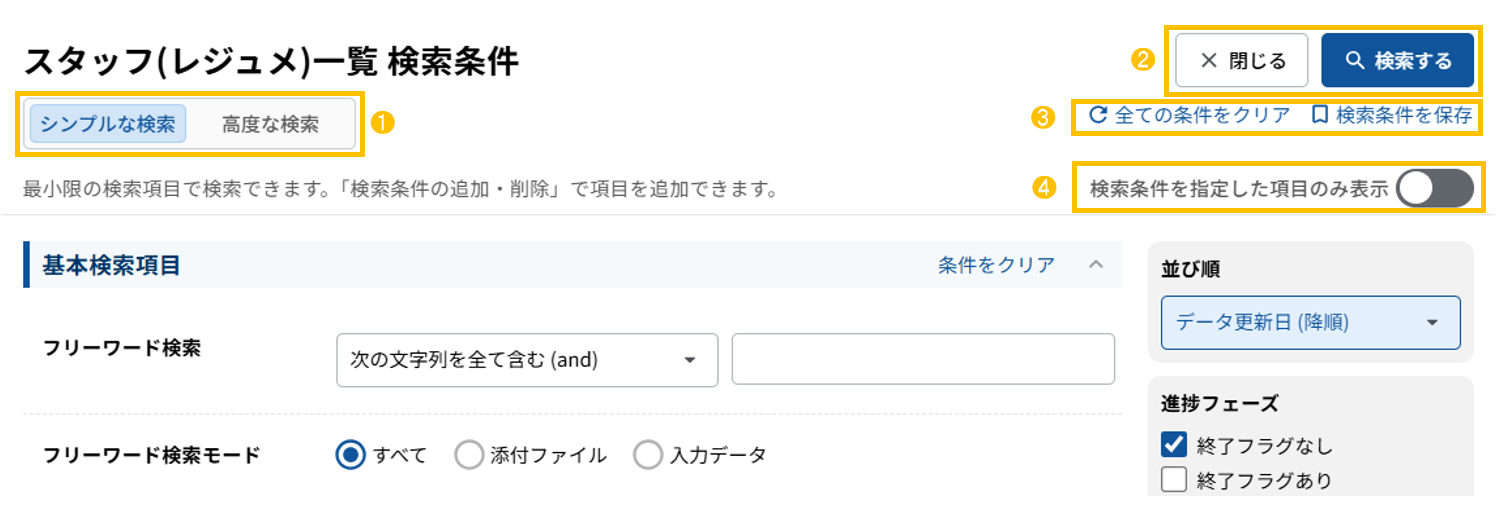The image size is (1496, 517).
Task: Choose the 入力データ radio option
Action: click(648, 456)
